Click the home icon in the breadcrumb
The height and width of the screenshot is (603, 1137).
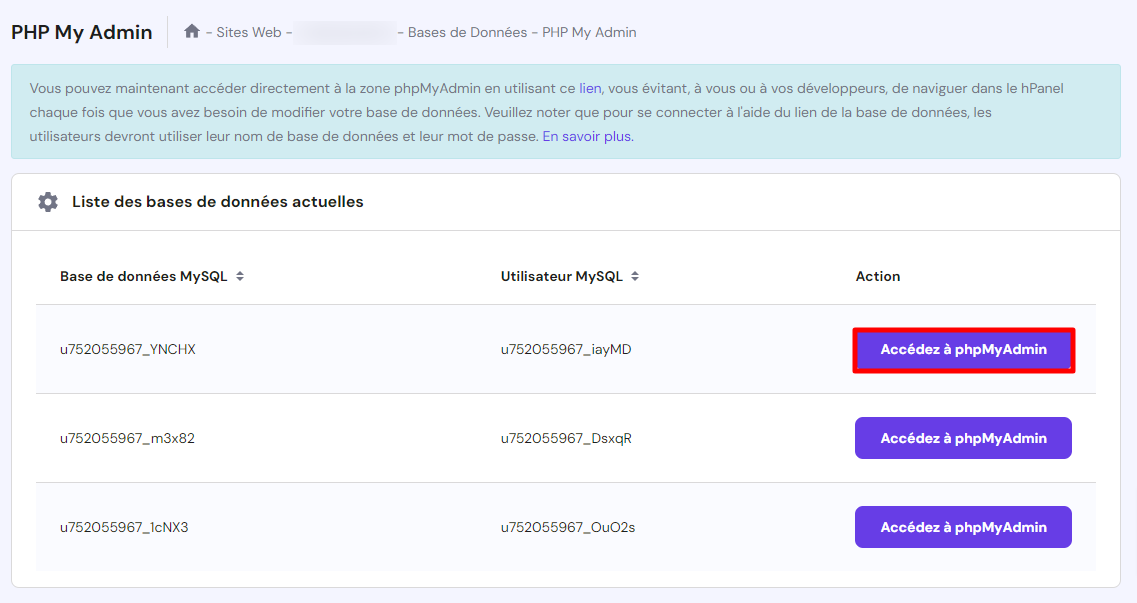191,31
